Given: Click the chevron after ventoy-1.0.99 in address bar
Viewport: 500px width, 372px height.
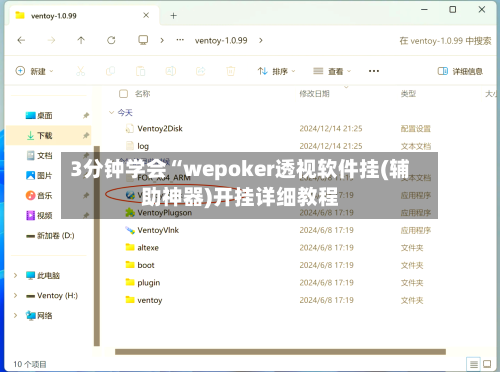Looking at the screenshot, I should (261, 40).
